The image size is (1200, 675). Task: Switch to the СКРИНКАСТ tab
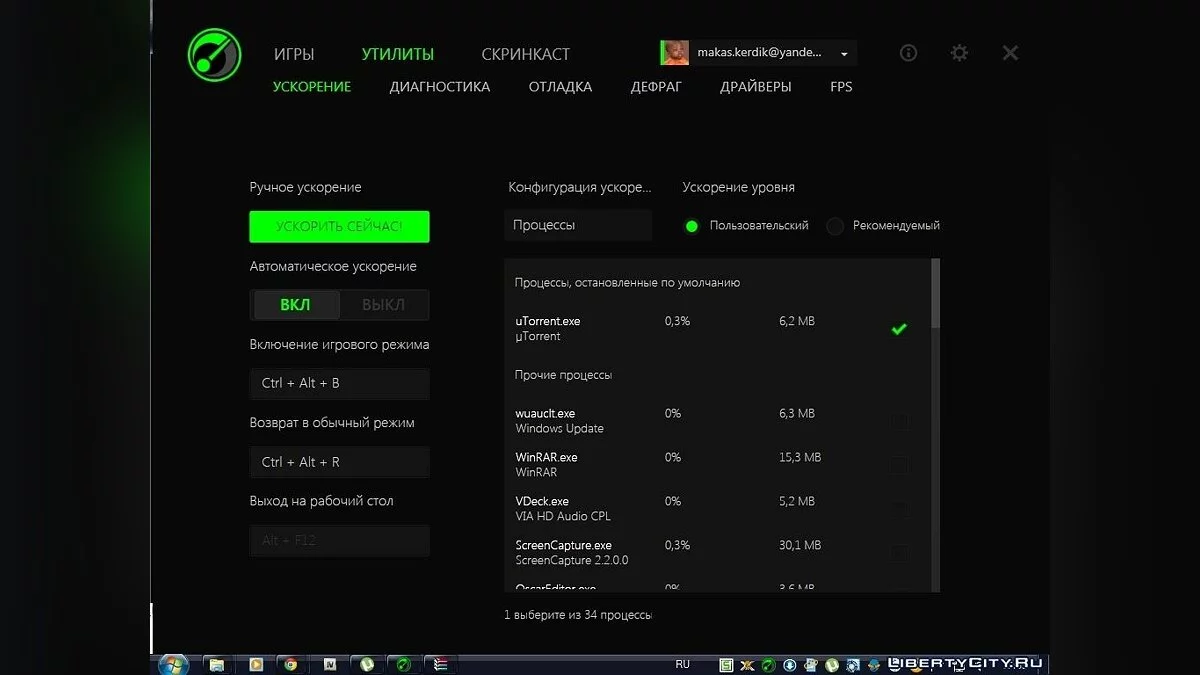point(526,53)
